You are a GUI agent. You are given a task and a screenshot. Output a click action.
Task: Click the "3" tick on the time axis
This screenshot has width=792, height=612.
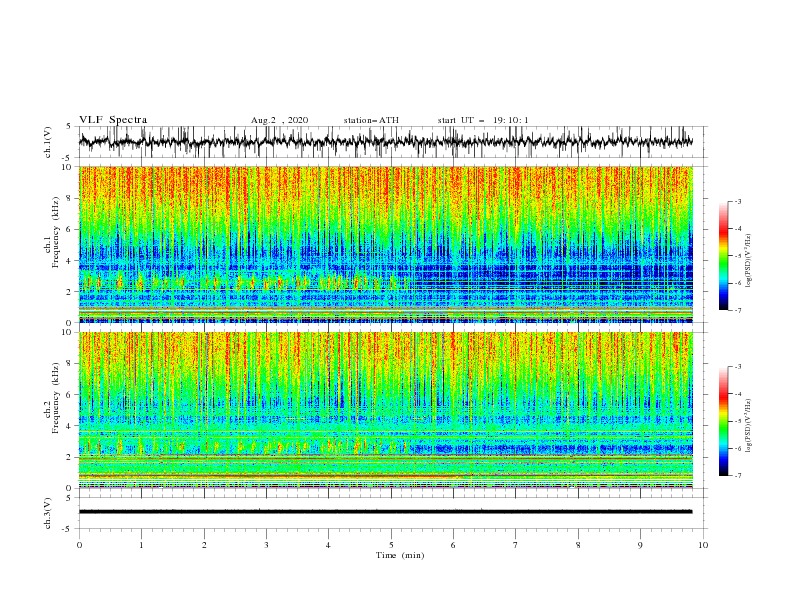[266, 545]
